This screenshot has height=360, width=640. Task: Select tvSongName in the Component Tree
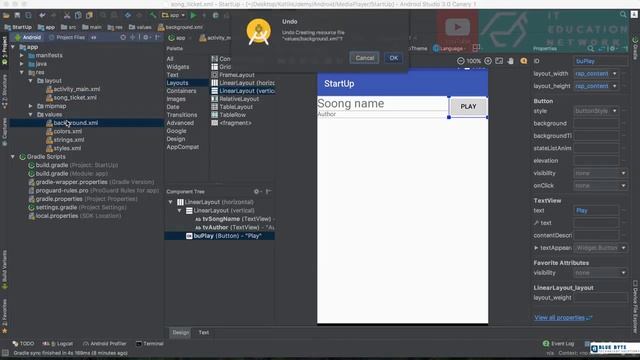[x=234, y=219]
